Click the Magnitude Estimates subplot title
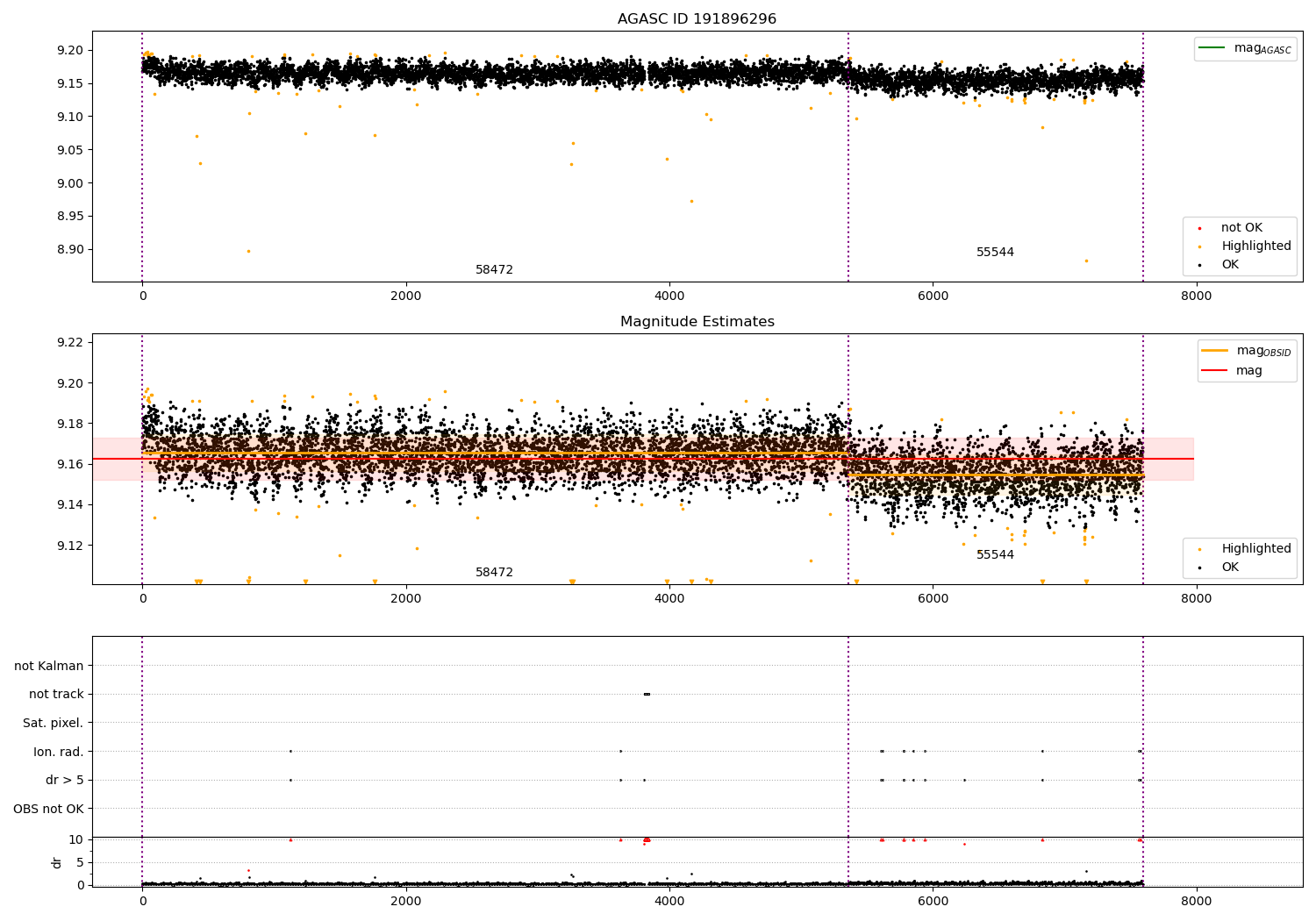This screenshot has height=921, width=1316. [697, 322]
